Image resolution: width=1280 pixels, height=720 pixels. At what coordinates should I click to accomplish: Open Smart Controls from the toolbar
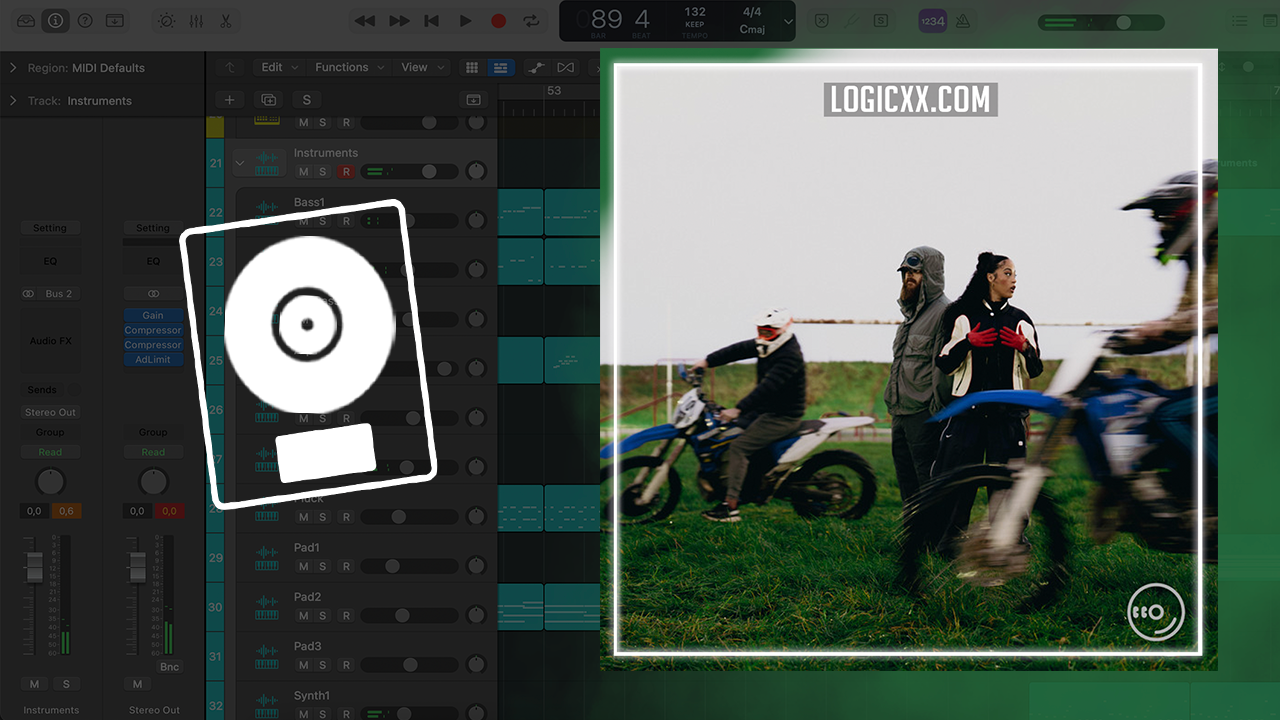tap(166, 20)
